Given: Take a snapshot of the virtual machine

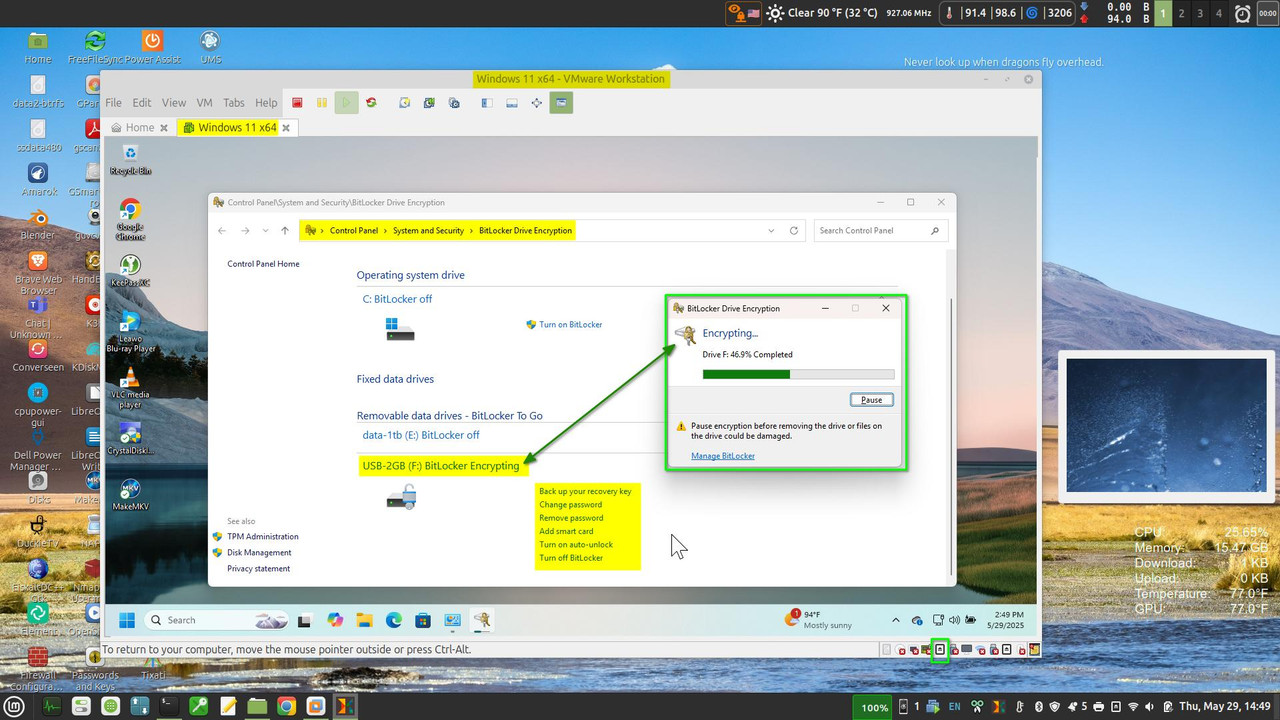Looking at the screenshot, I should coord(403,102).
